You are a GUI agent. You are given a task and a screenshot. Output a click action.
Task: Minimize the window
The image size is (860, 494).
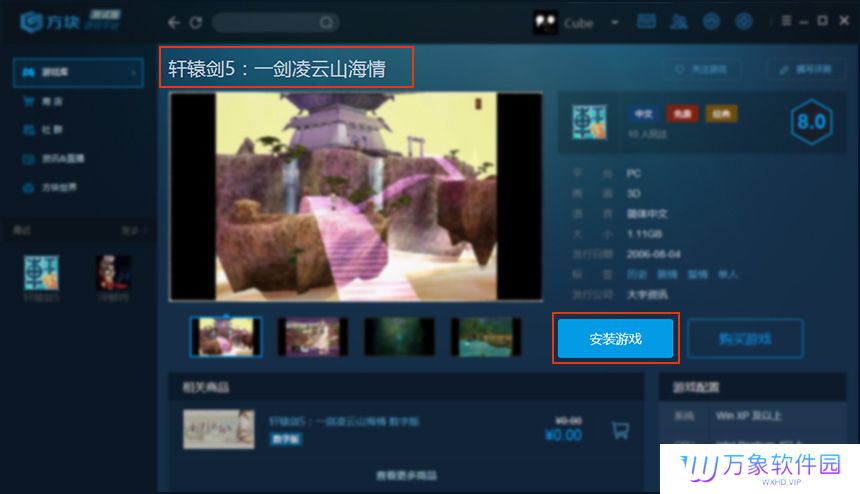coord(804,21)
